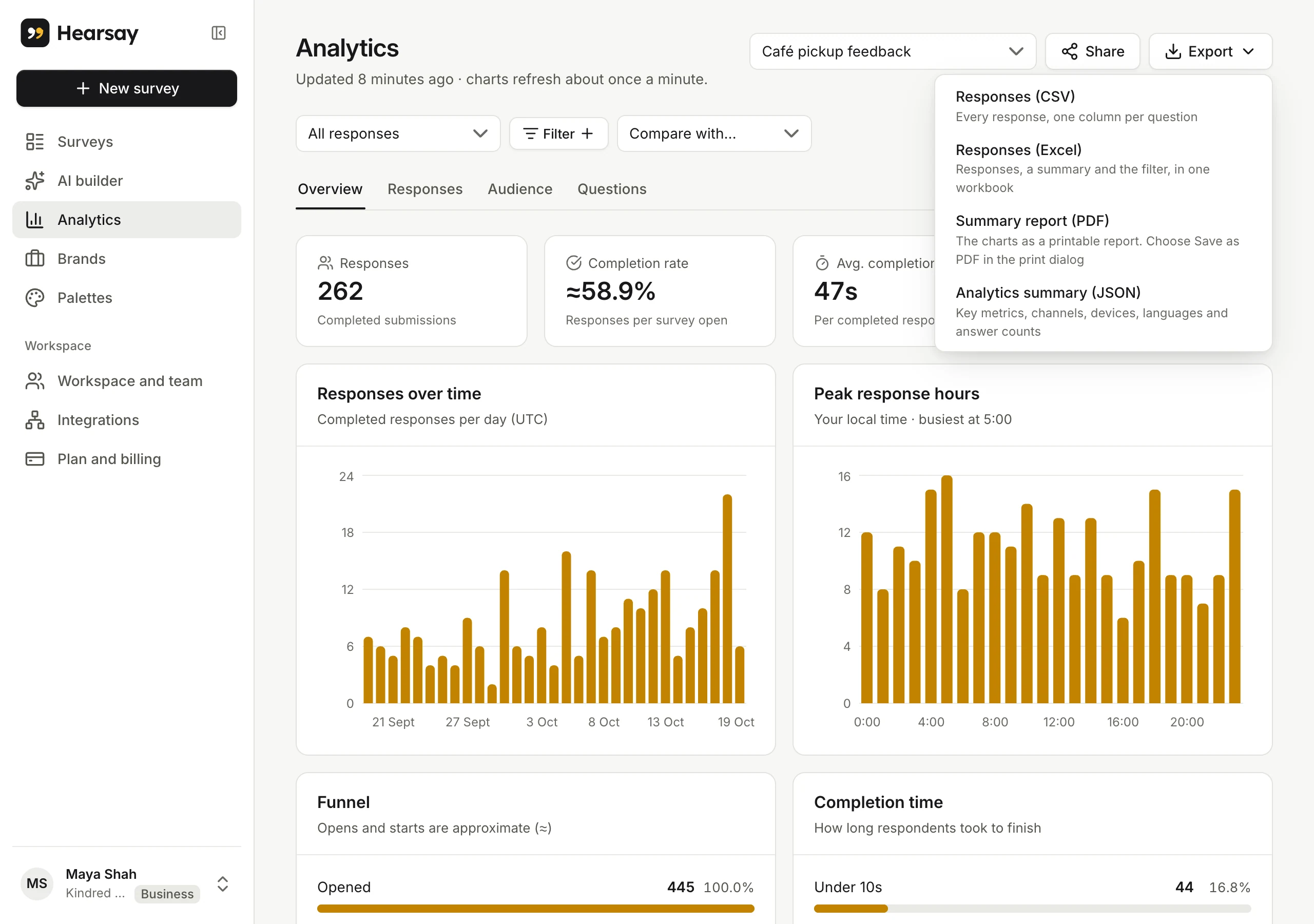Image resolution: width=1314 pixels, height=924 pixels.
Task: Click the Integrations network icon
Action: pos(35,420)
